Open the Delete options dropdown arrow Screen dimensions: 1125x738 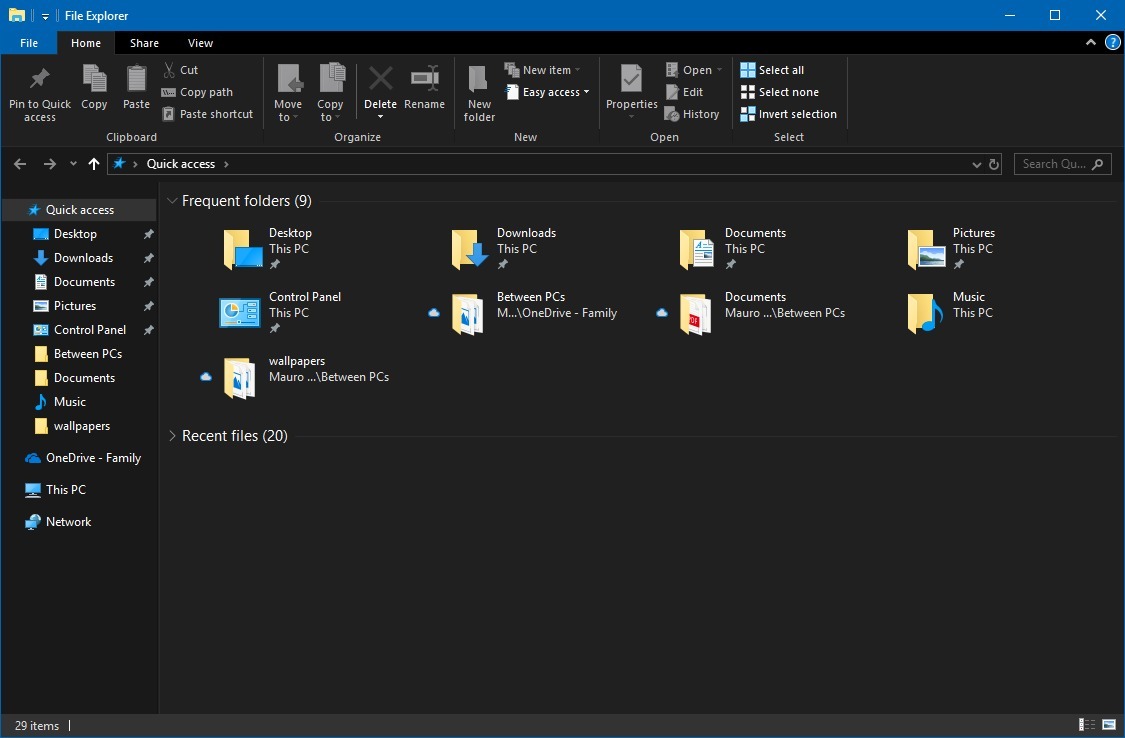[380, 117]
